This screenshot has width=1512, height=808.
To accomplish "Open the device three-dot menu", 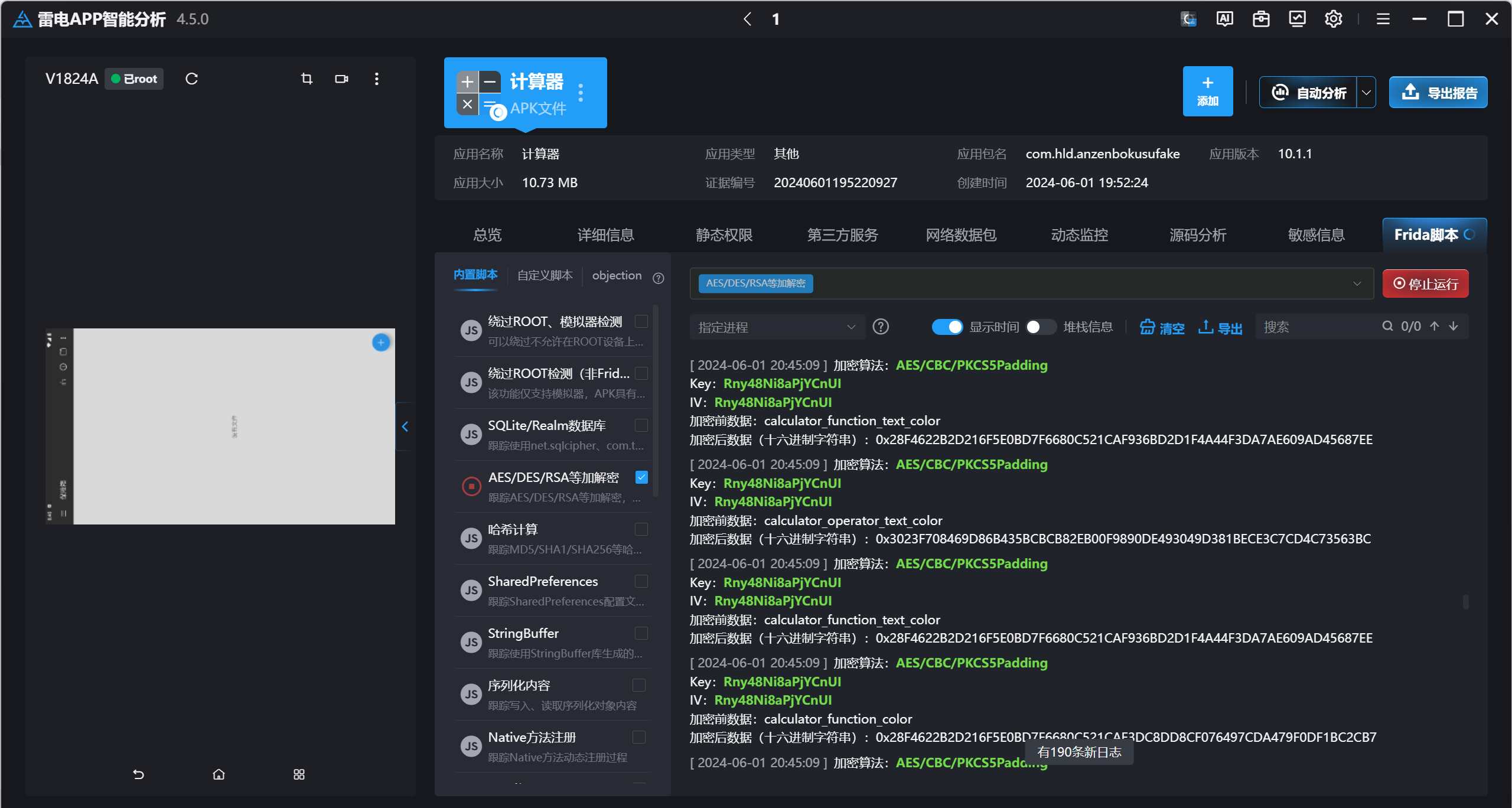I will click(x=376, y=79).
